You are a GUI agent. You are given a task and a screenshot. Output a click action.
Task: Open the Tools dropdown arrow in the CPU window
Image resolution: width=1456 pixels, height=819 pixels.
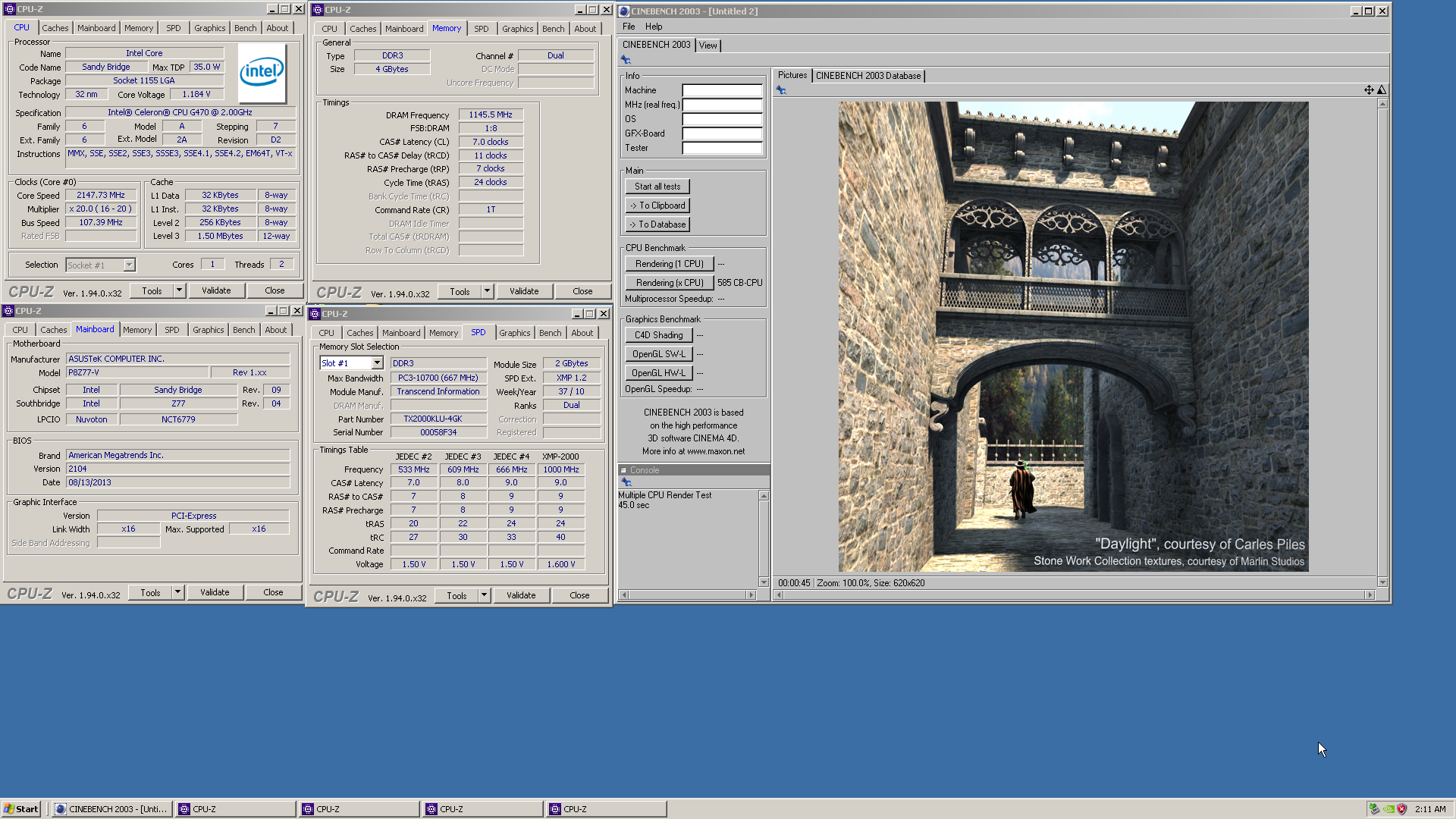(179, 290)
